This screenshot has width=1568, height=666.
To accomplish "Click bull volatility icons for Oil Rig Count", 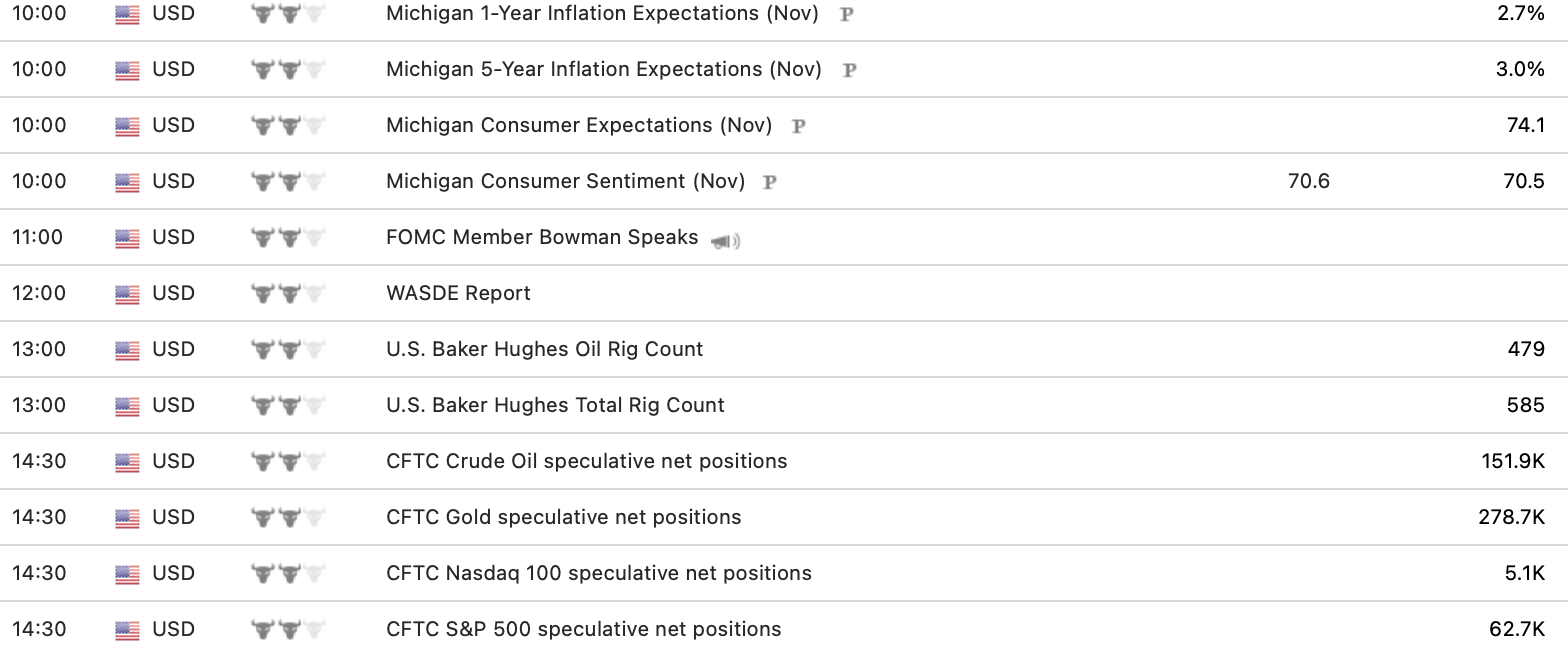I will click(x=288, y=350).
